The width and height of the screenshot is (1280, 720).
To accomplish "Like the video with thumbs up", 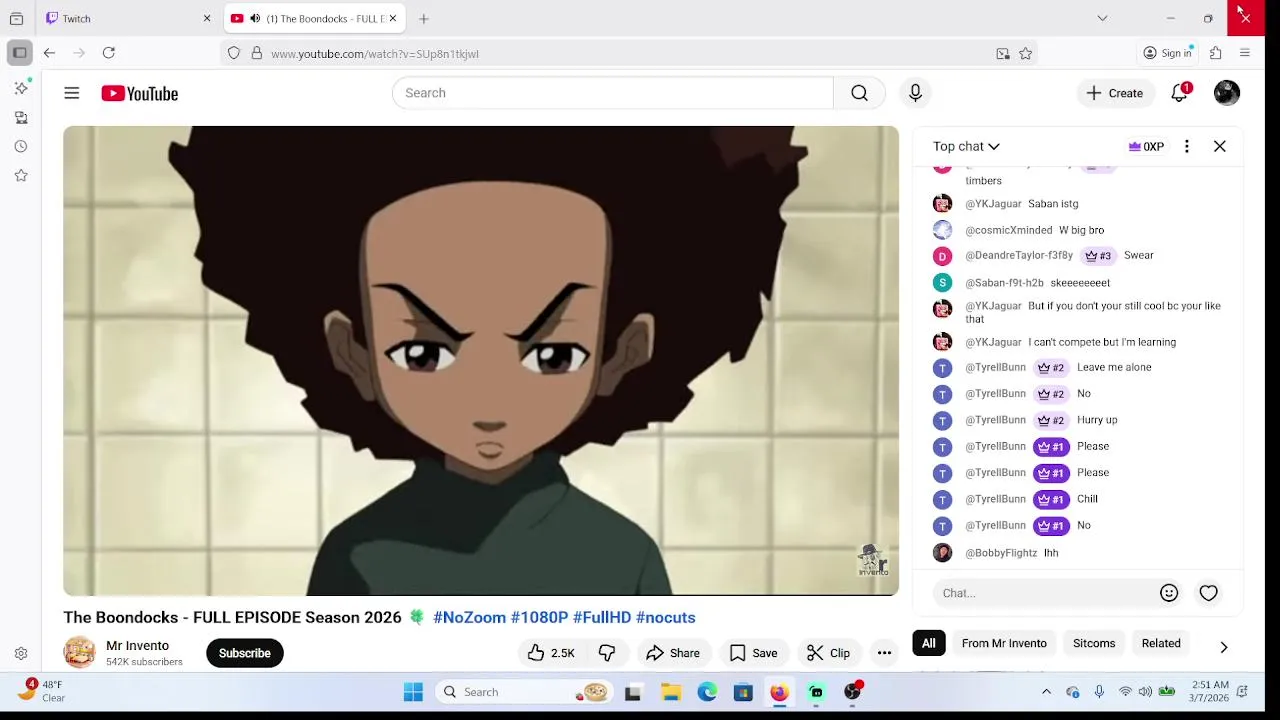I will pyautogui.click(x=551, y=653).
